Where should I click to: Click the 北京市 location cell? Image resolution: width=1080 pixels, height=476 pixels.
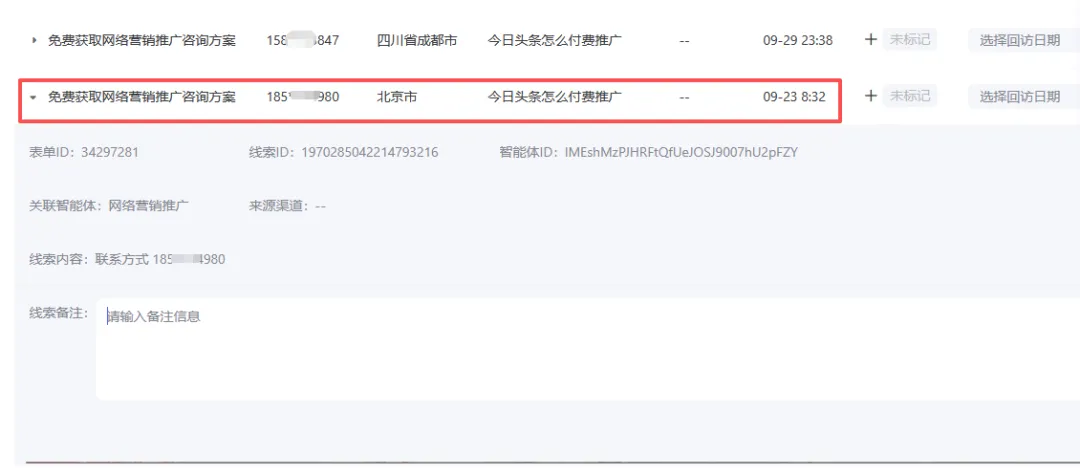[397, 97]
